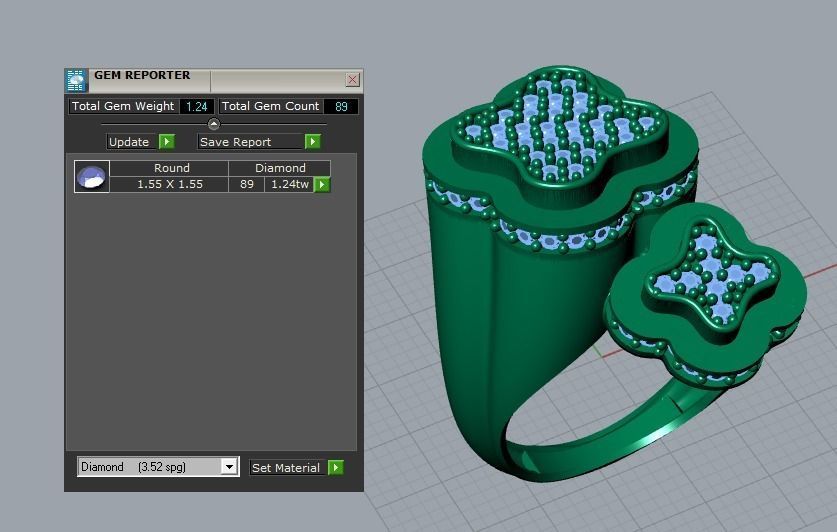Click the GEM REPORTER title bar
Viewport: 837px width, 532px height.
(214, 80)
